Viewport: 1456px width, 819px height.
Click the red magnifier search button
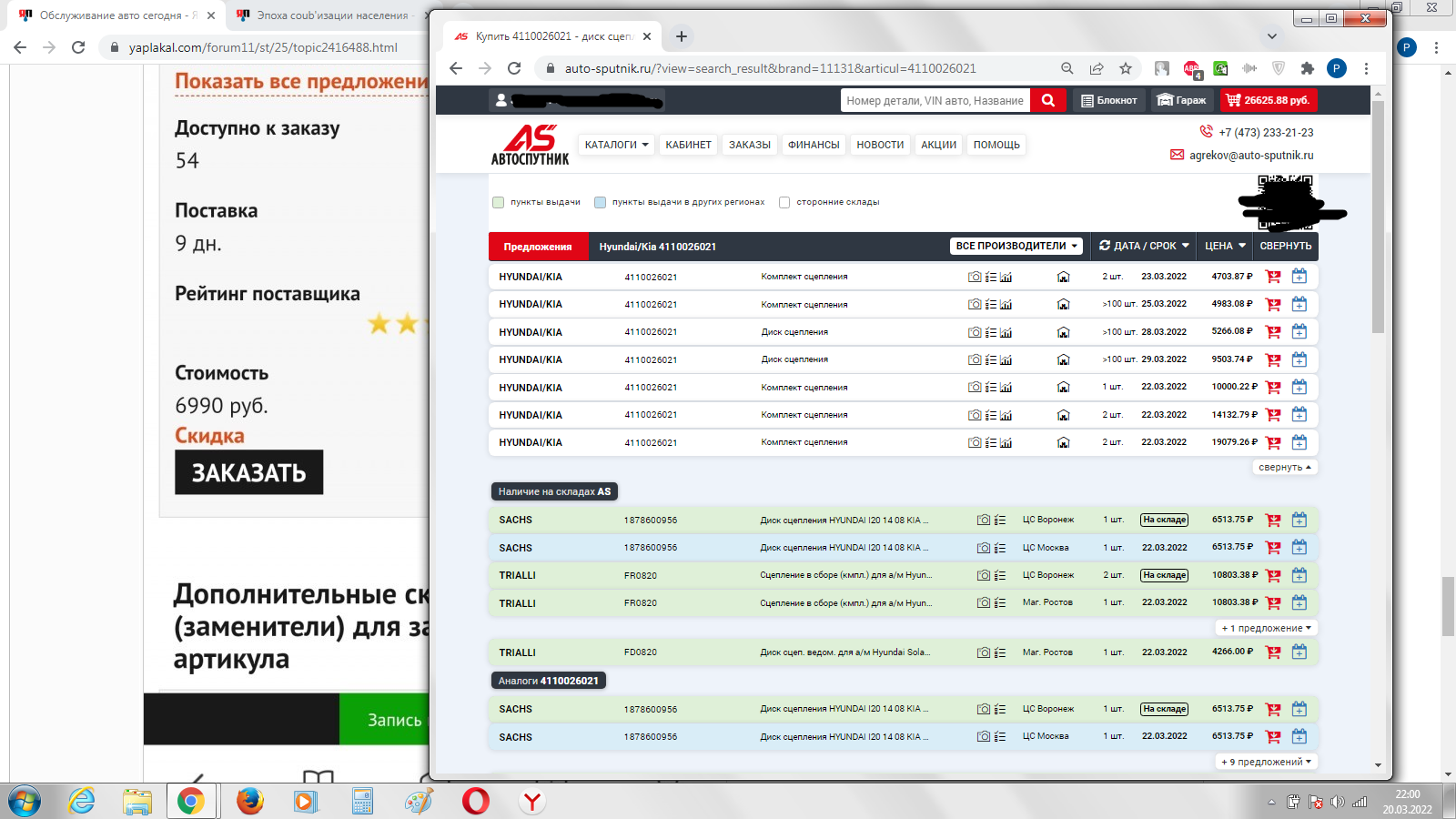[1048, 100]
